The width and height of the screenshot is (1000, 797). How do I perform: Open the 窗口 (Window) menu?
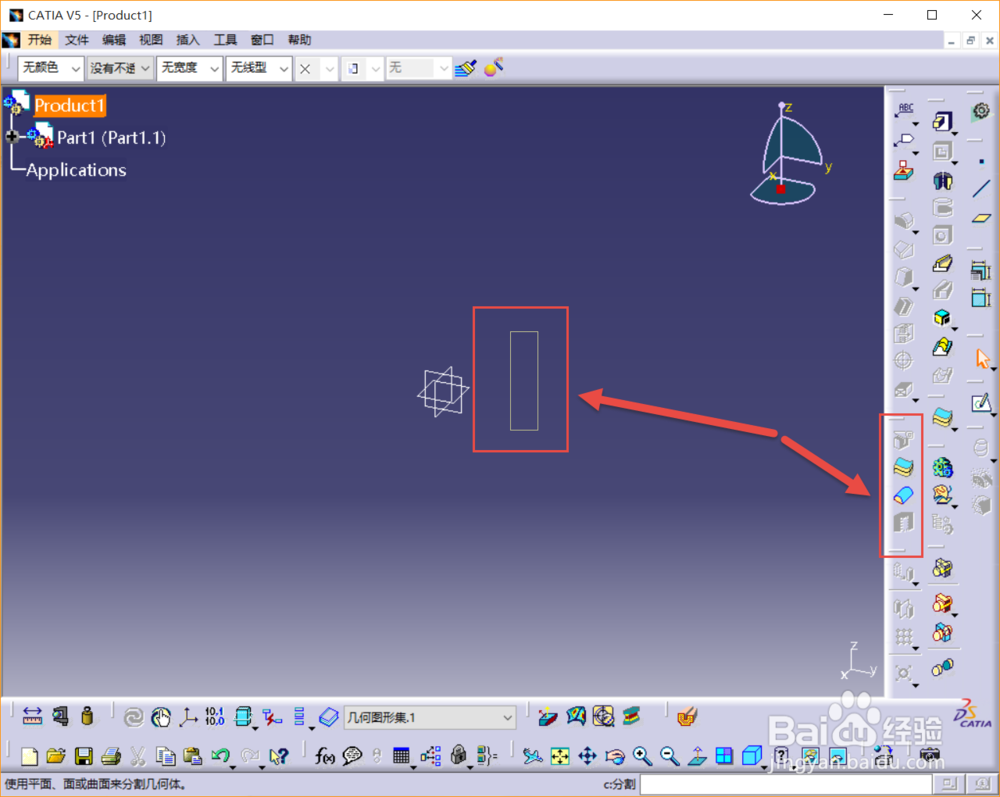coord(262,40)
